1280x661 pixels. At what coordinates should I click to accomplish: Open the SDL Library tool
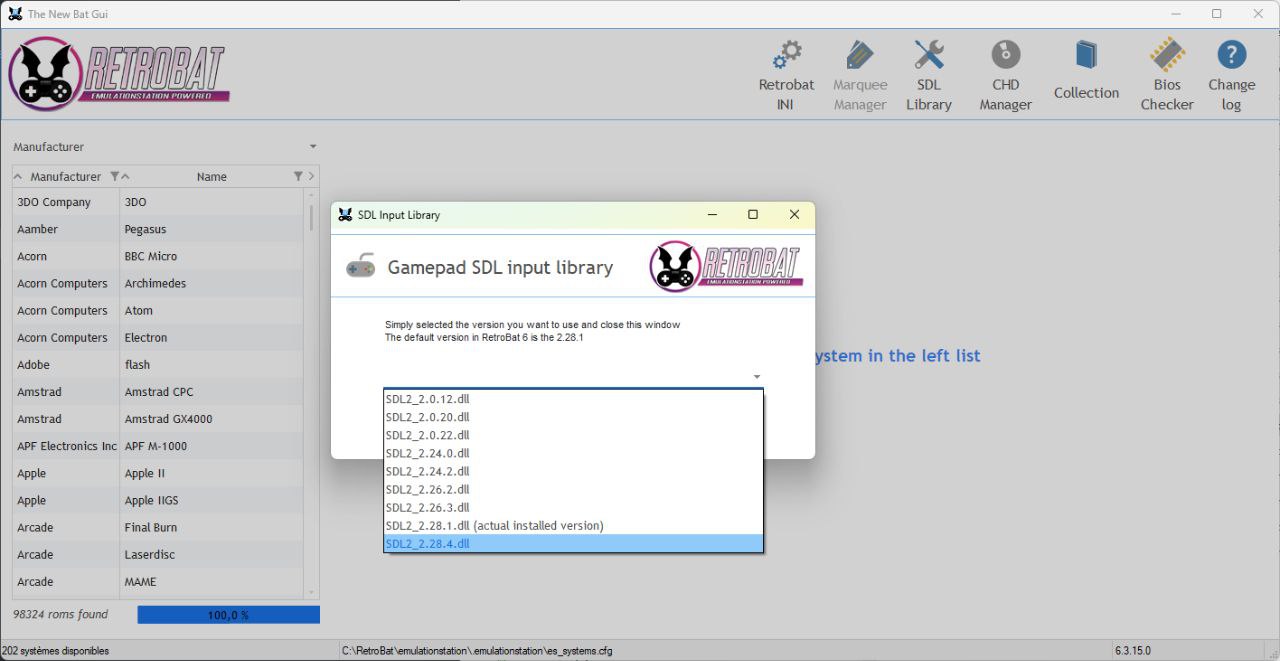pos(929,75)
